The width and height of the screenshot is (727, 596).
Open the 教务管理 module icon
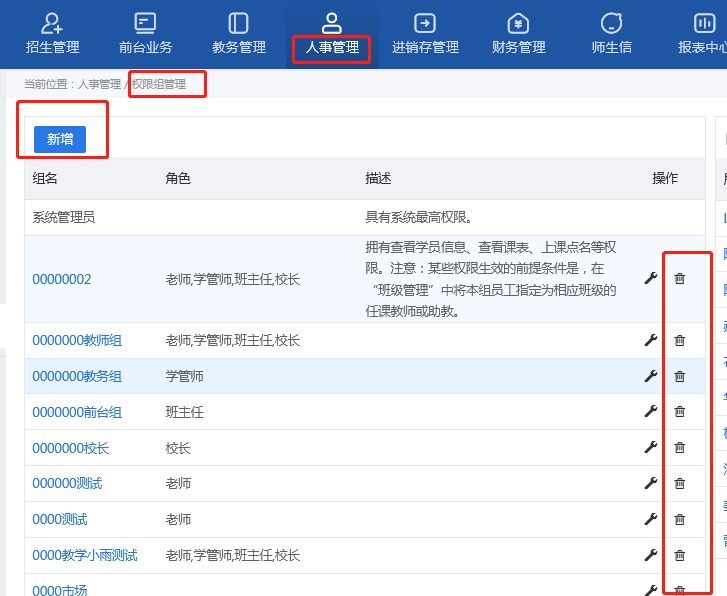(238, 23)
